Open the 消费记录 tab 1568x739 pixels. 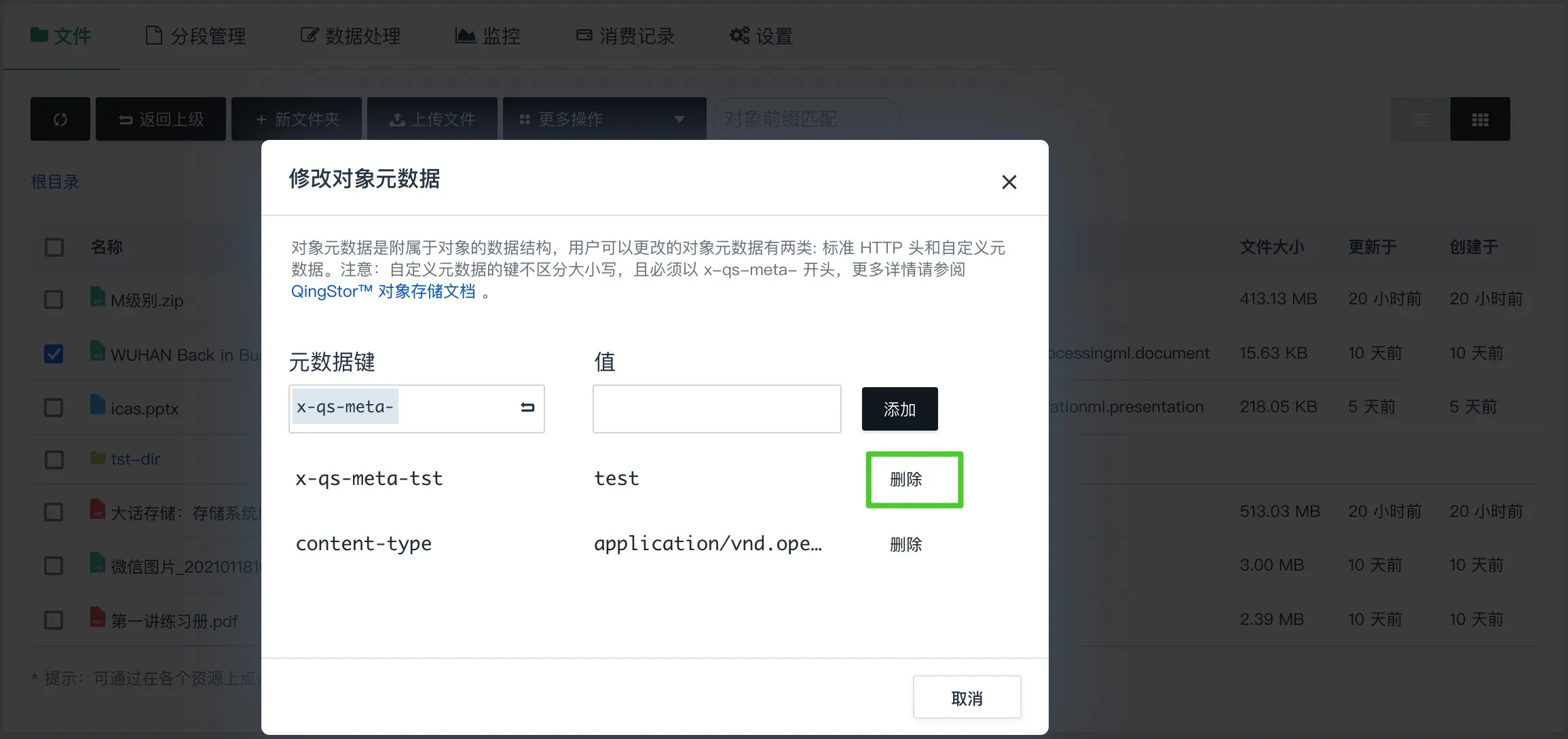point(625,36)
